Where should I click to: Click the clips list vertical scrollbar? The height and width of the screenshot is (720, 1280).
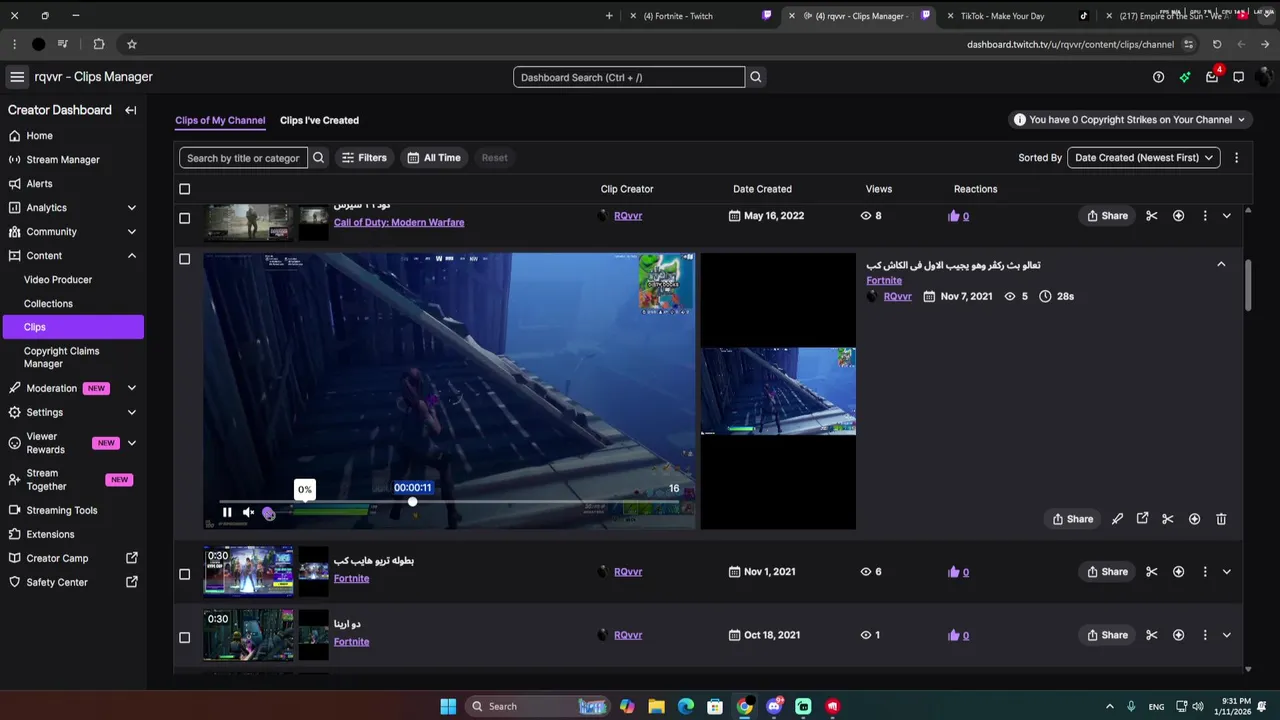[1249, 285]
